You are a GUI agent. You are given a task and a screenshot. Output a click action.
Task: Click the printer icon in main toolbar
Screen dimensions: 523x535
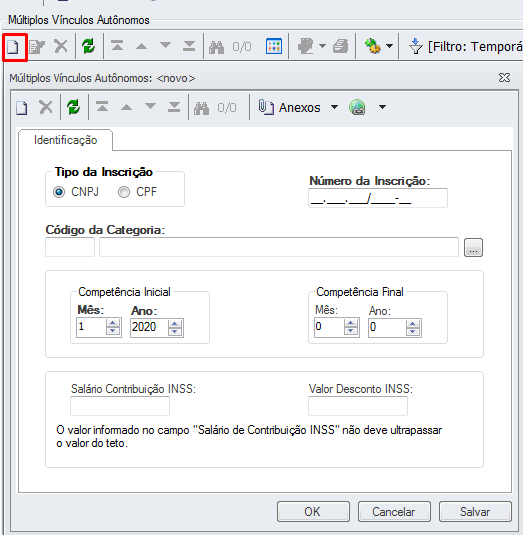(x=340, y=46)
